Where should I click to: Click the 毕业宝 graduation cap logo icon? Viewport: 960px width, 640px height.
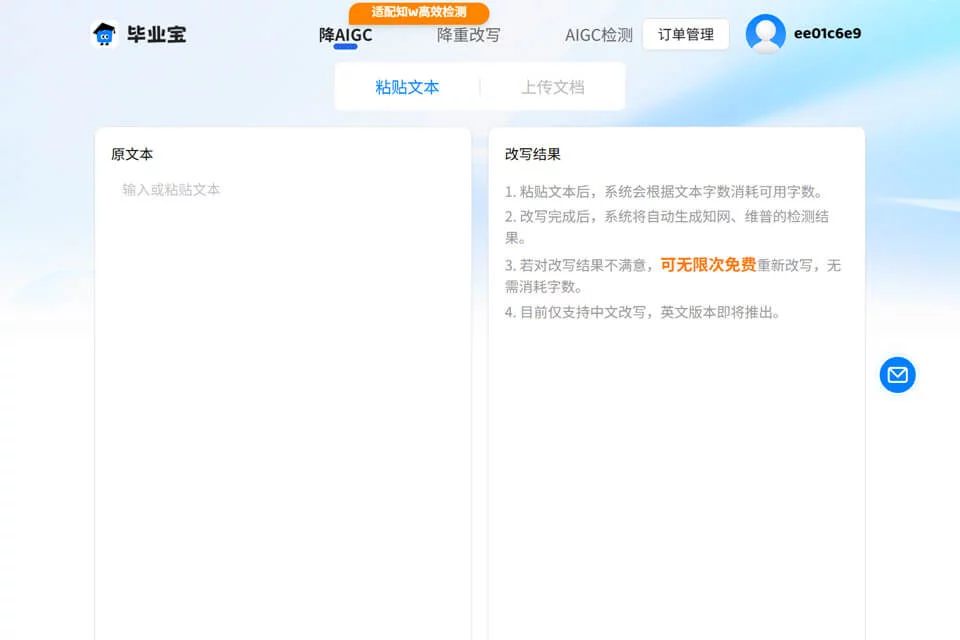pos(105,34)
